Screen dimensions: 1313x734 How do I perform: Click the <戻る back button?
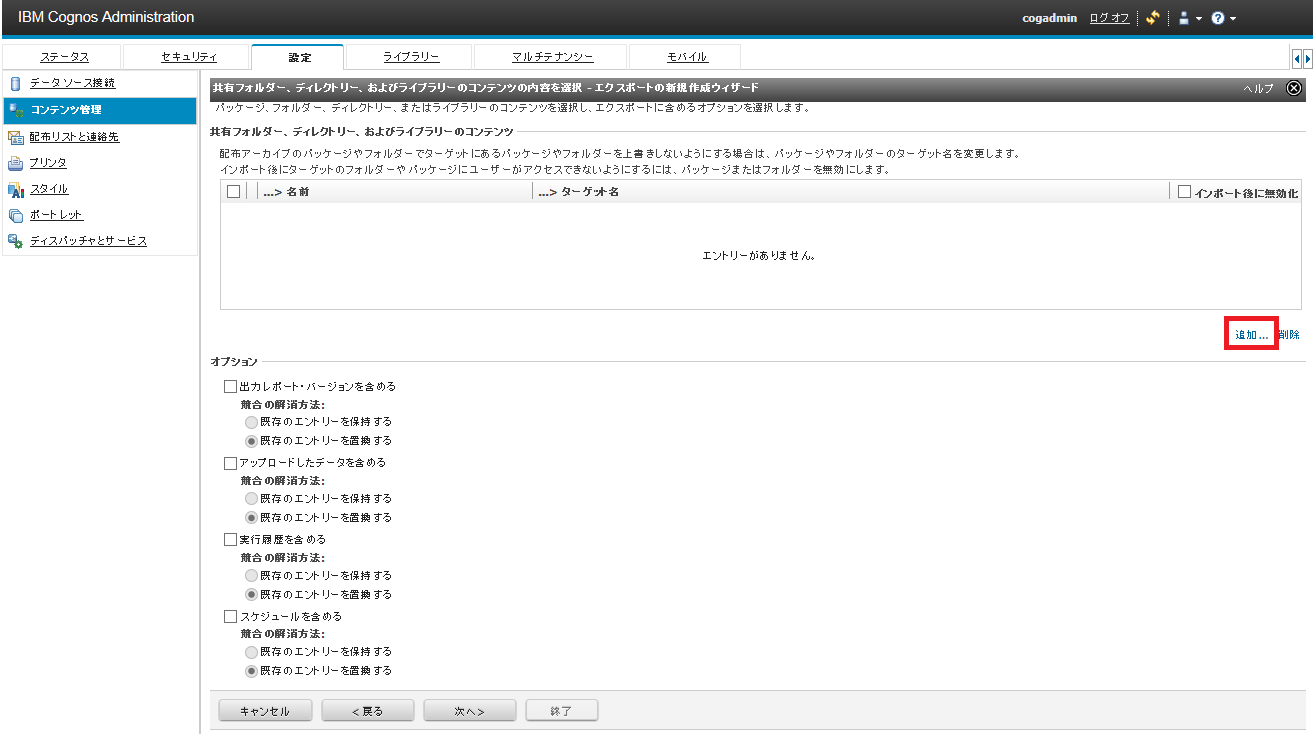[367, 711]
